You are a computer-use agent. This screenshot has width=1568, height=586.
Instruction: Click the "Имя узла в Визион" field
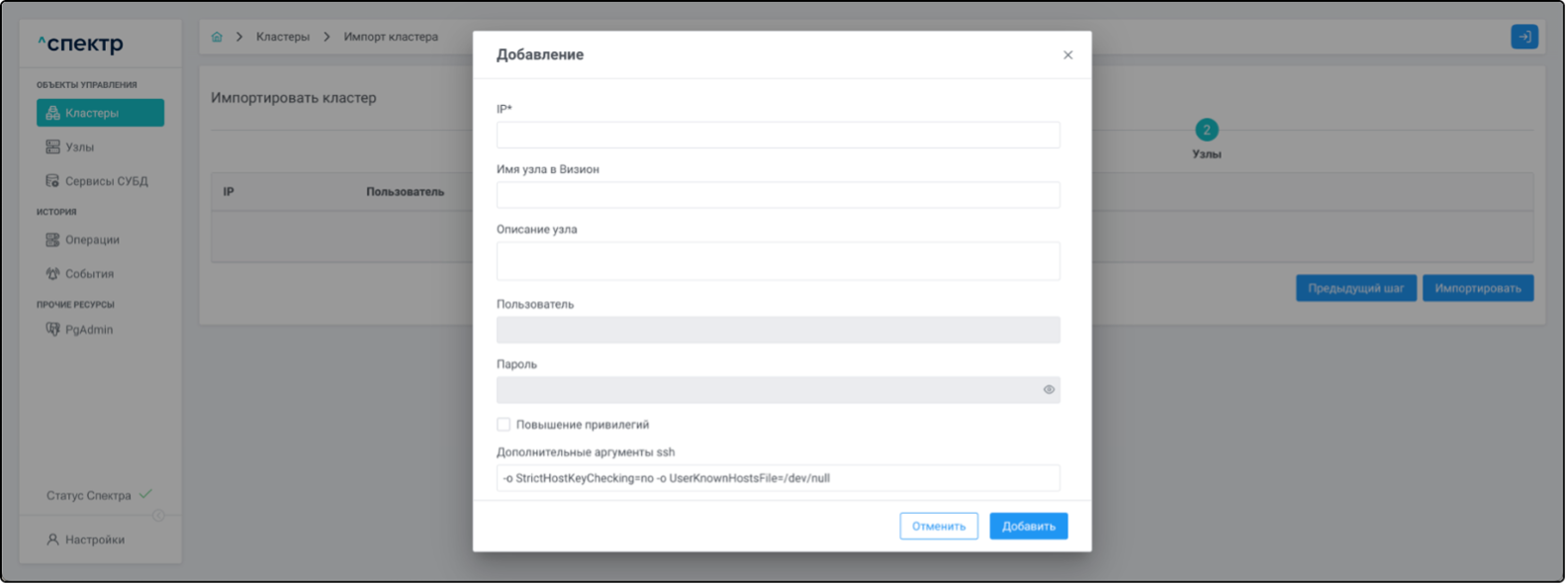(778, 195)
